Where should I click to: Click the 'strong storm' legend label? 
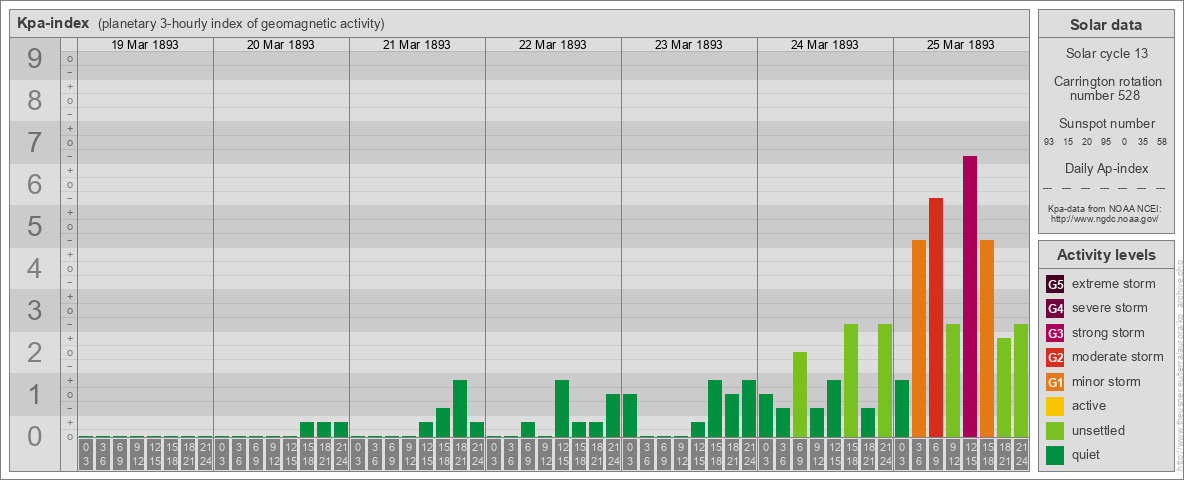(1108, 333)
